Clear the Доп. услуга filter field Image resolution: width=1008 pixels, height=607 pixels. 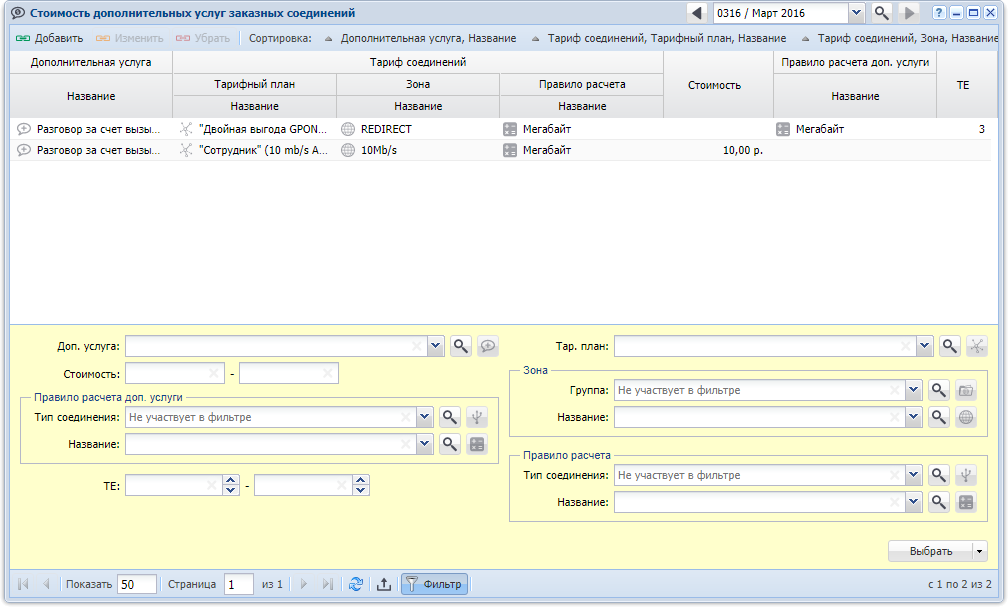(x=417, y=346)
